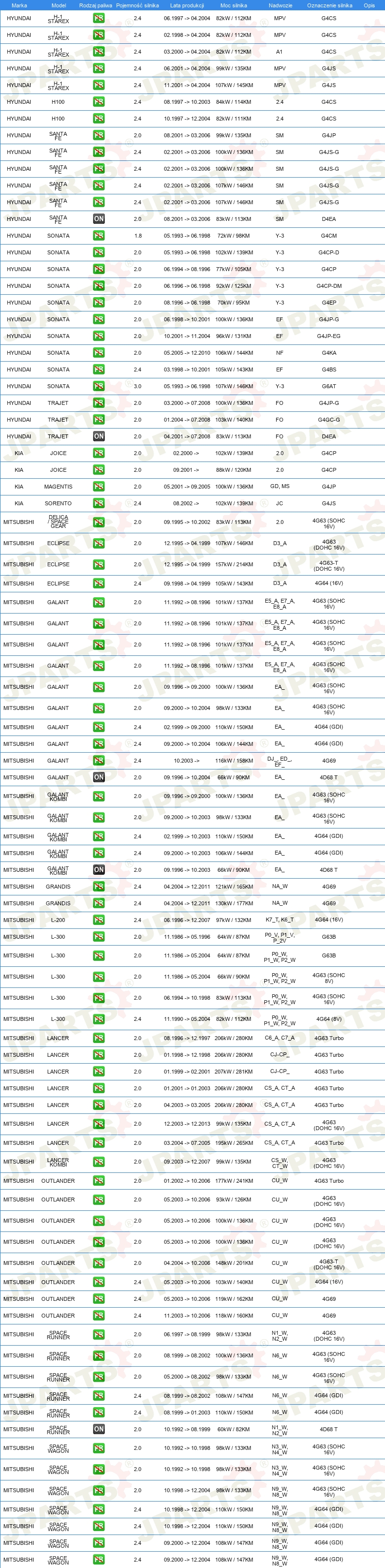
Task: Click the PB icon for Lancer 195kW / 265KM
Action: pos(98,1143)
